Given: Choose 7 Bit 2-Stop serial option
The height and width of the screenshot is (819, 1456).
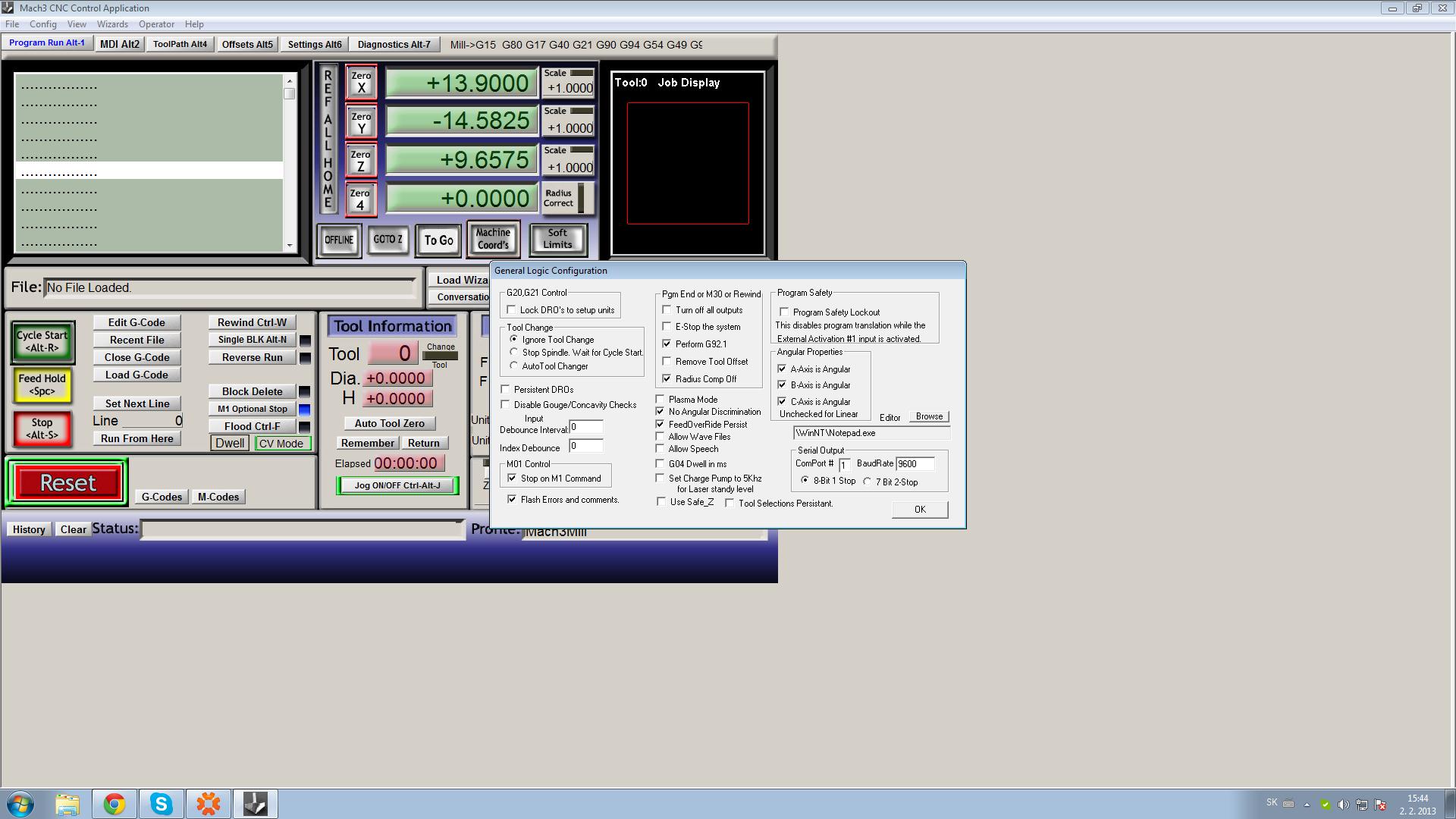Looking at the screenshot, I should tap(868, 482).
